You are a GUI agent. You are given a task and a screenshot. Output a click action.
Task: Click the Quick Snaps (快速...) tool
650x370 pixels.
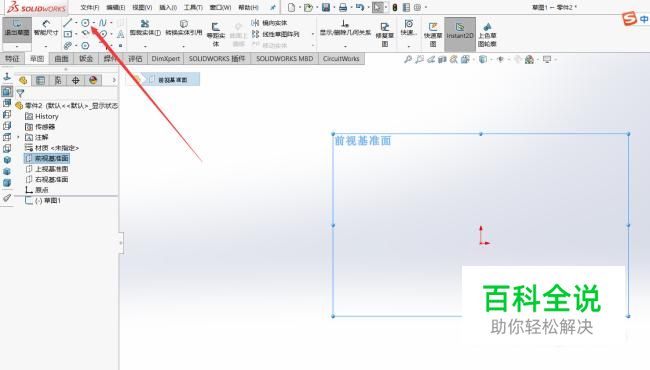409,28
